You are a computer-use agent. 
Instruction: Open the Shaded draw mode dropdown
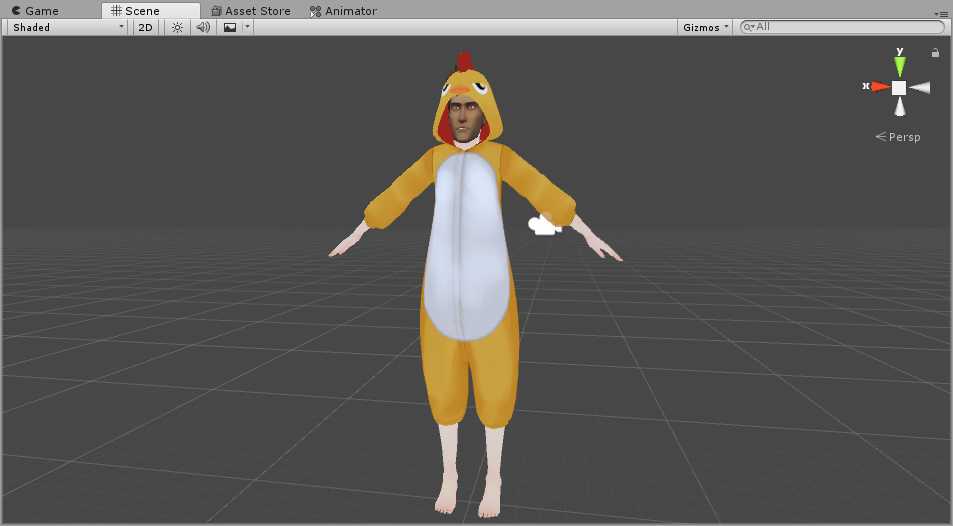(68, 27)
